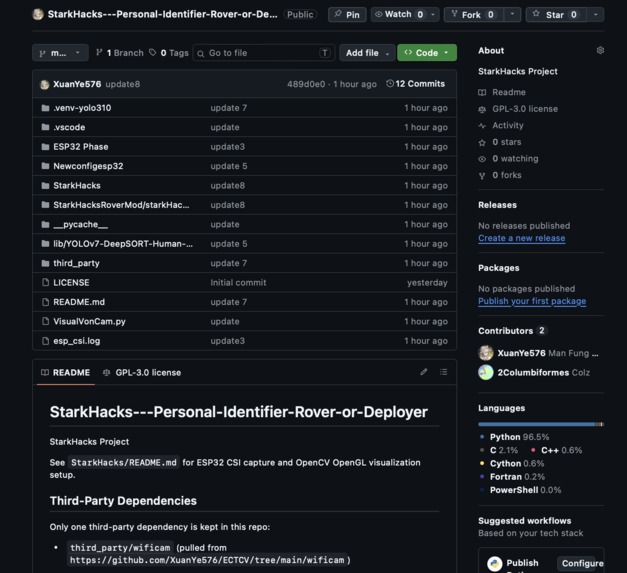Screen dimensions: 627x573
Task: Open the green Code dropdown
Action: coord(427,53)
